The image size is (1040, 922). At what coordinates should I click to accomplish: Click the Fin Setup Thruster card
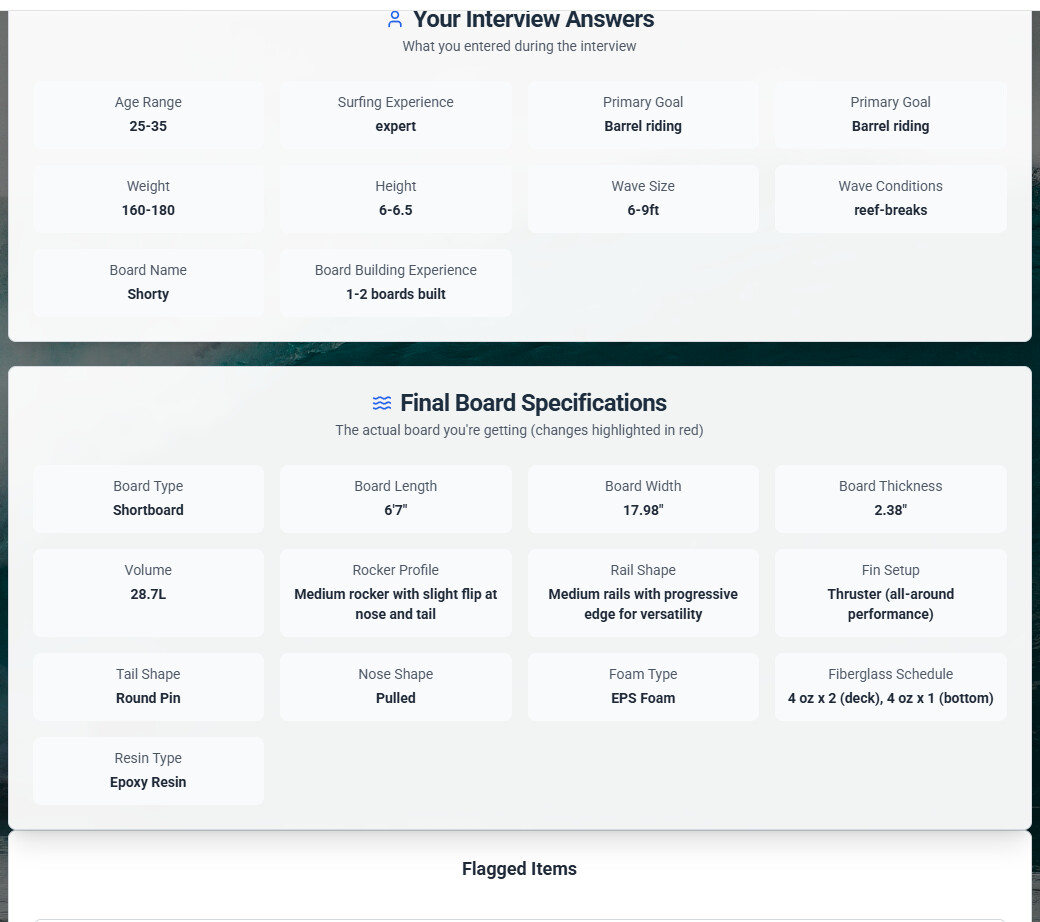pyautogui.click(x=890, y=592)
